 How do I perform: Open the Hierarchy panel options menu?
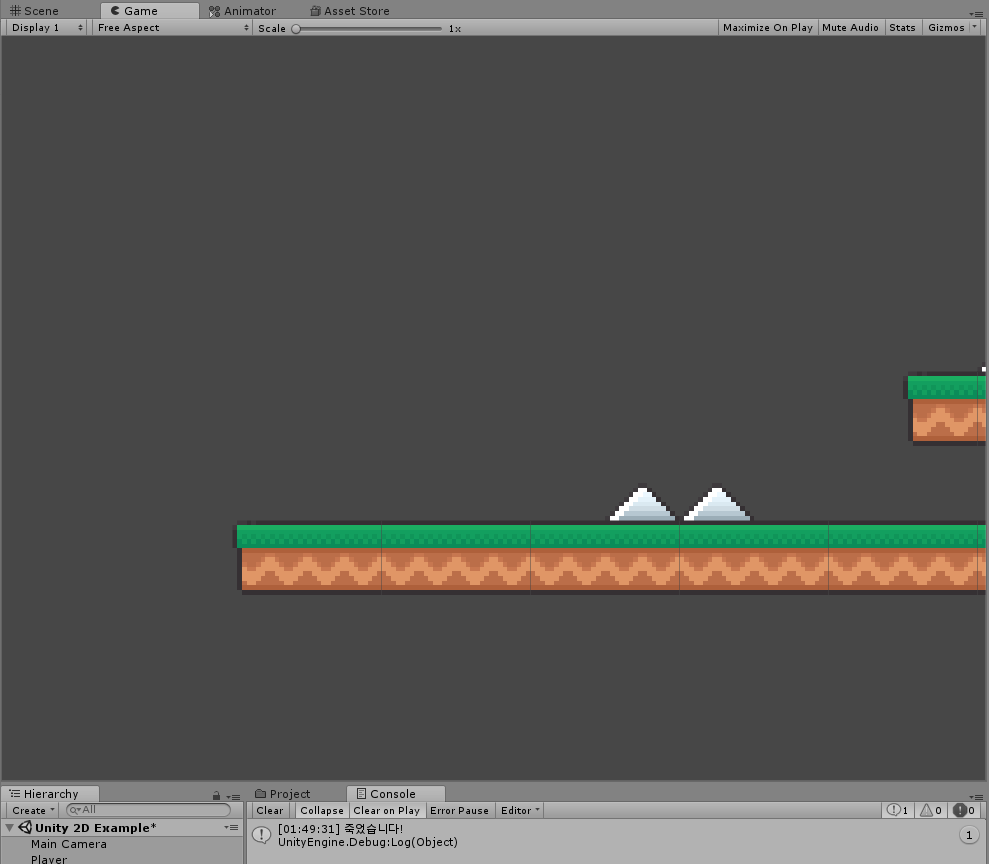pyautogui.click(x=233, y=797)
